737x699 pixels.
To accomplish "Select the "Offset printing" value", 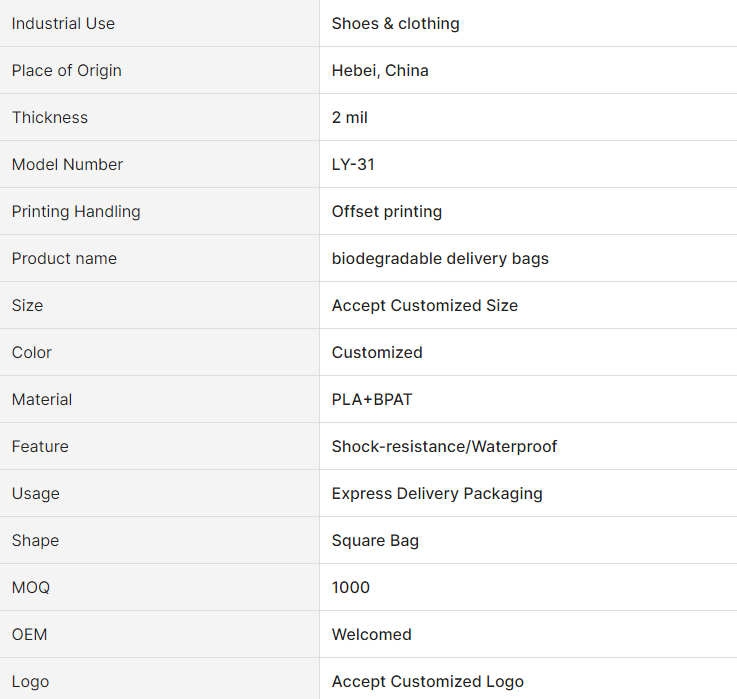I will coord(386,211).
